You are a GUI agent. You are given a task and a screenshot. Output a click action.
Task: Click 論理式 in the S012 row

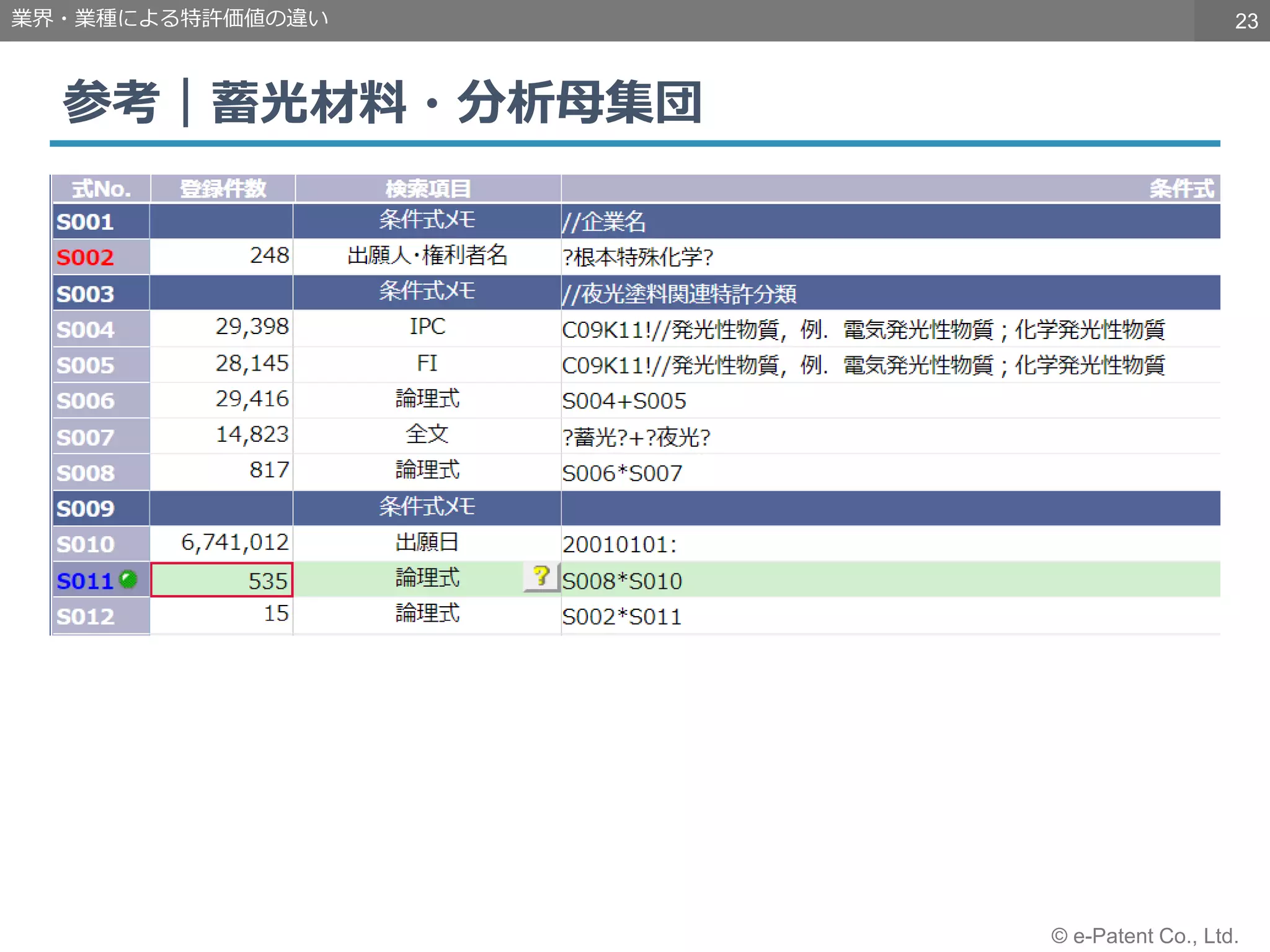click(427, 613)
